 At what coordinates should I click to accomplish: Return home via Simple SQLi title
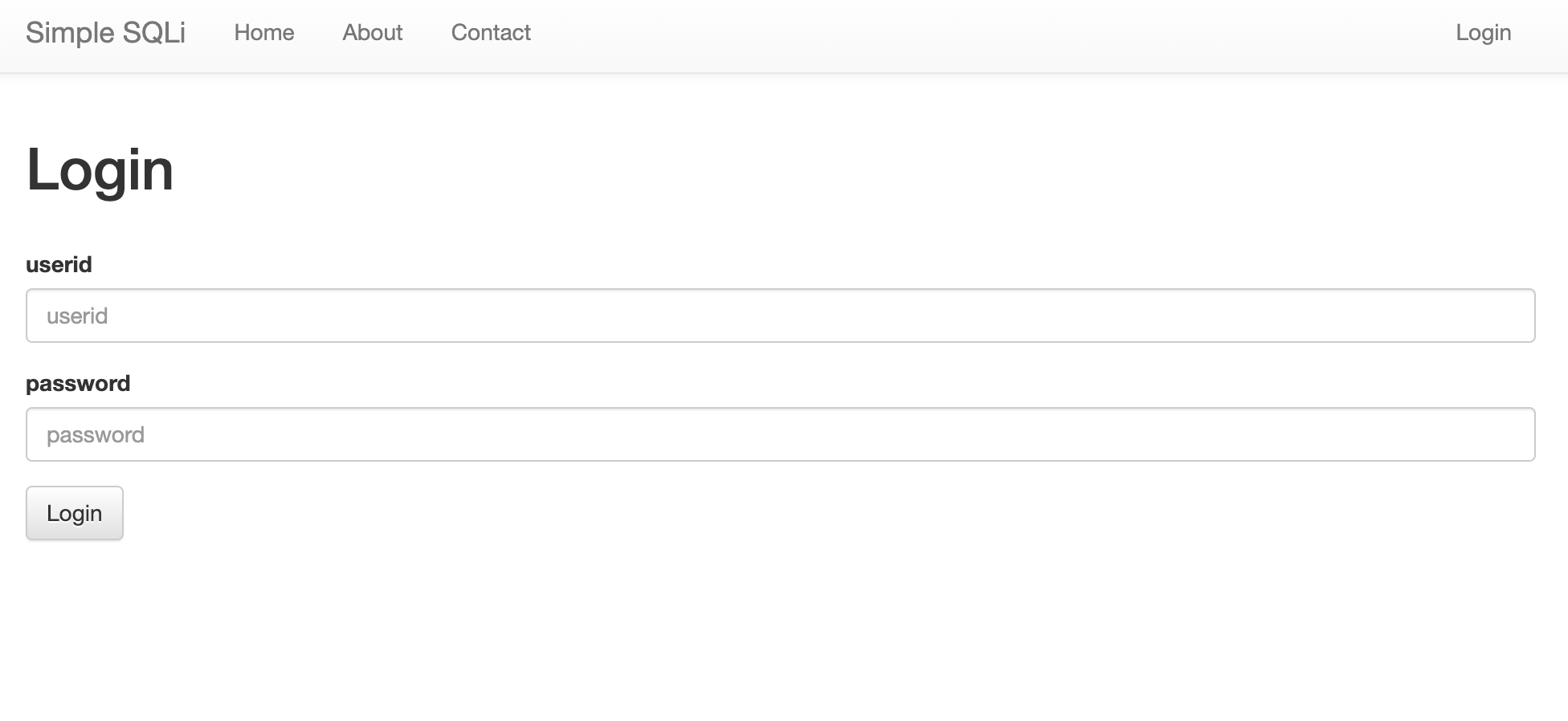pos(105,33)
